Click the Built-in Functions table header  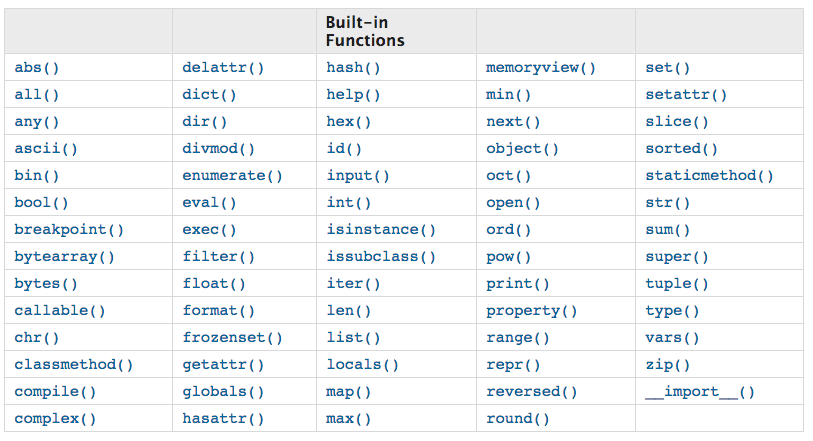pos(364,31)
